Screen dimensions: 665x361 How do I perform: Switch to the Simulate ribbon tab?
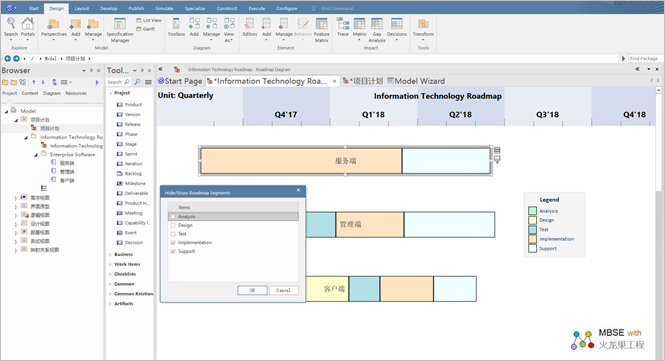coord(164,8)
